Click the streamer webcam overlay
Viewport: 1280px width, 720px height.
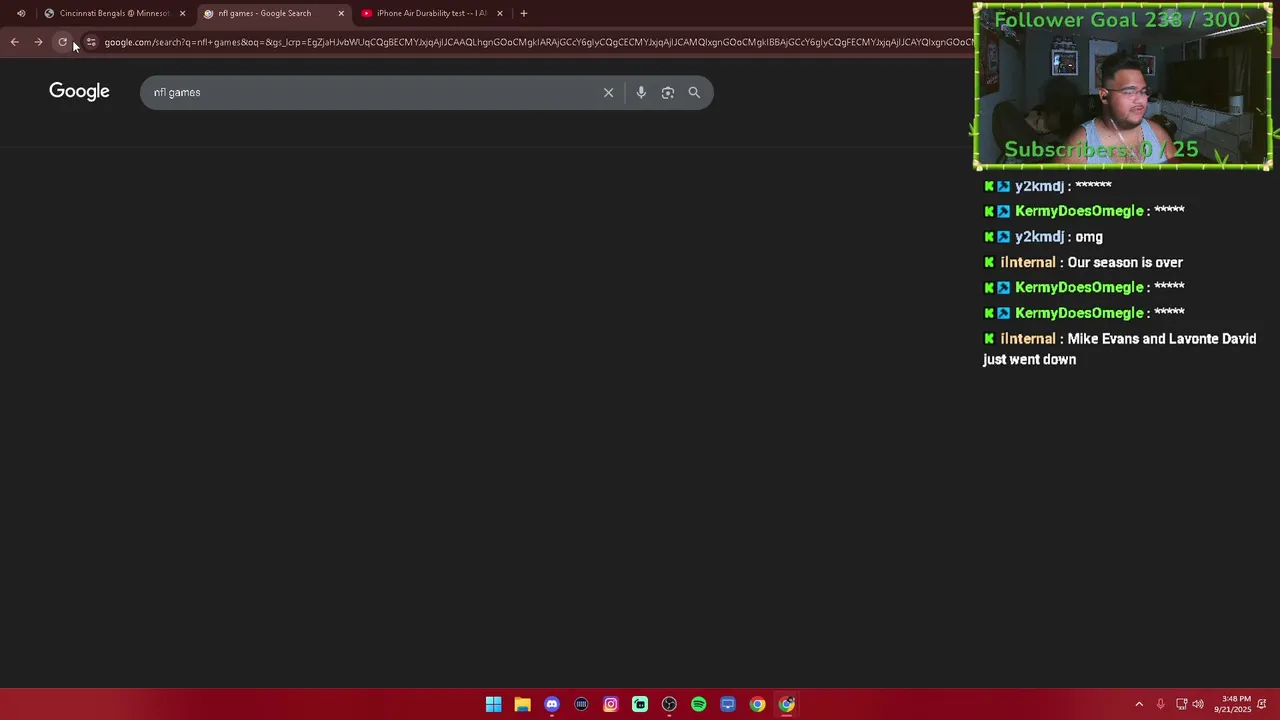click(x=1122, y=86)
